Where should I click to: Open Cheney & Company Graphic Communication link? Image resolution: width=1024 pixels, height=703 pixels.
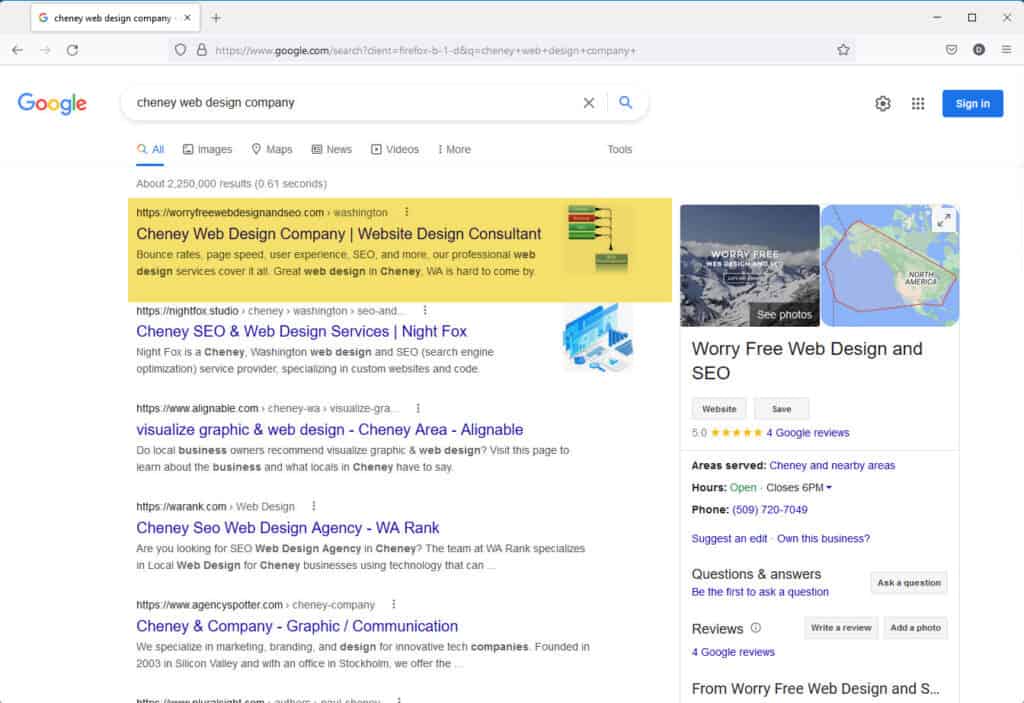[x=296, y=626]
